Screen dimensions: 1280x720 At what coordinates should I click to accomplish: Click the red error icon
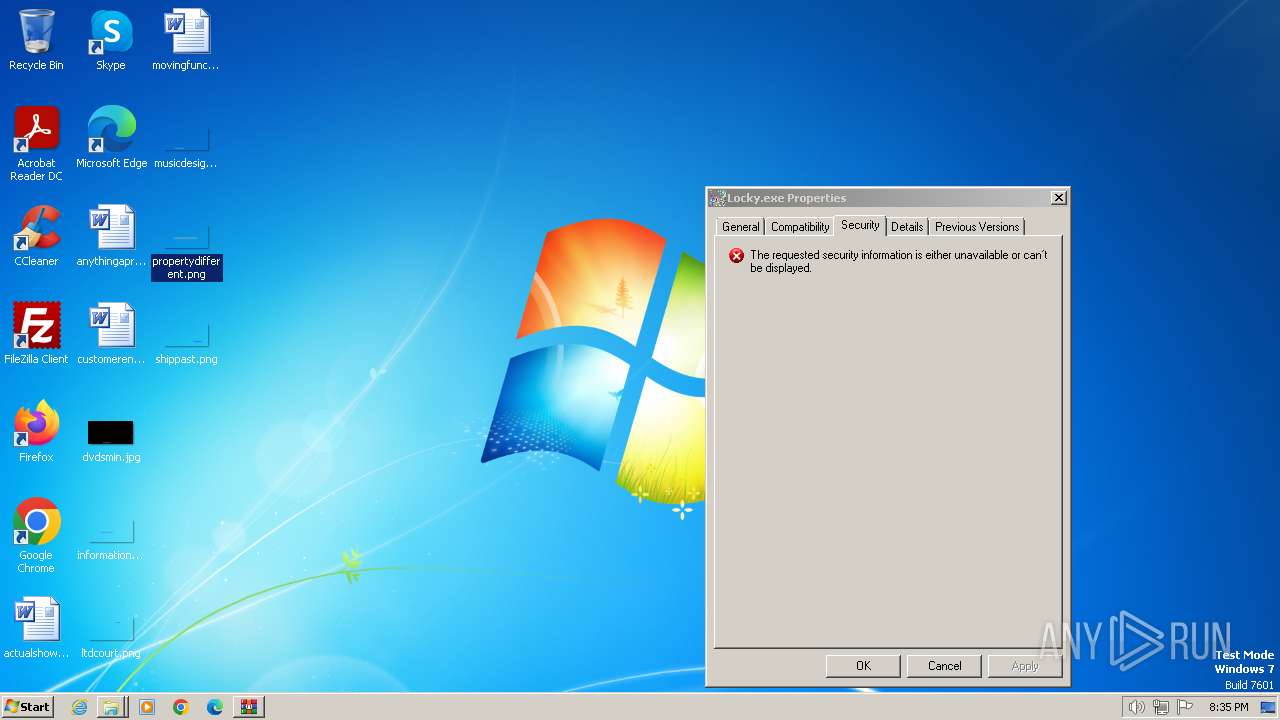point(737,256)
